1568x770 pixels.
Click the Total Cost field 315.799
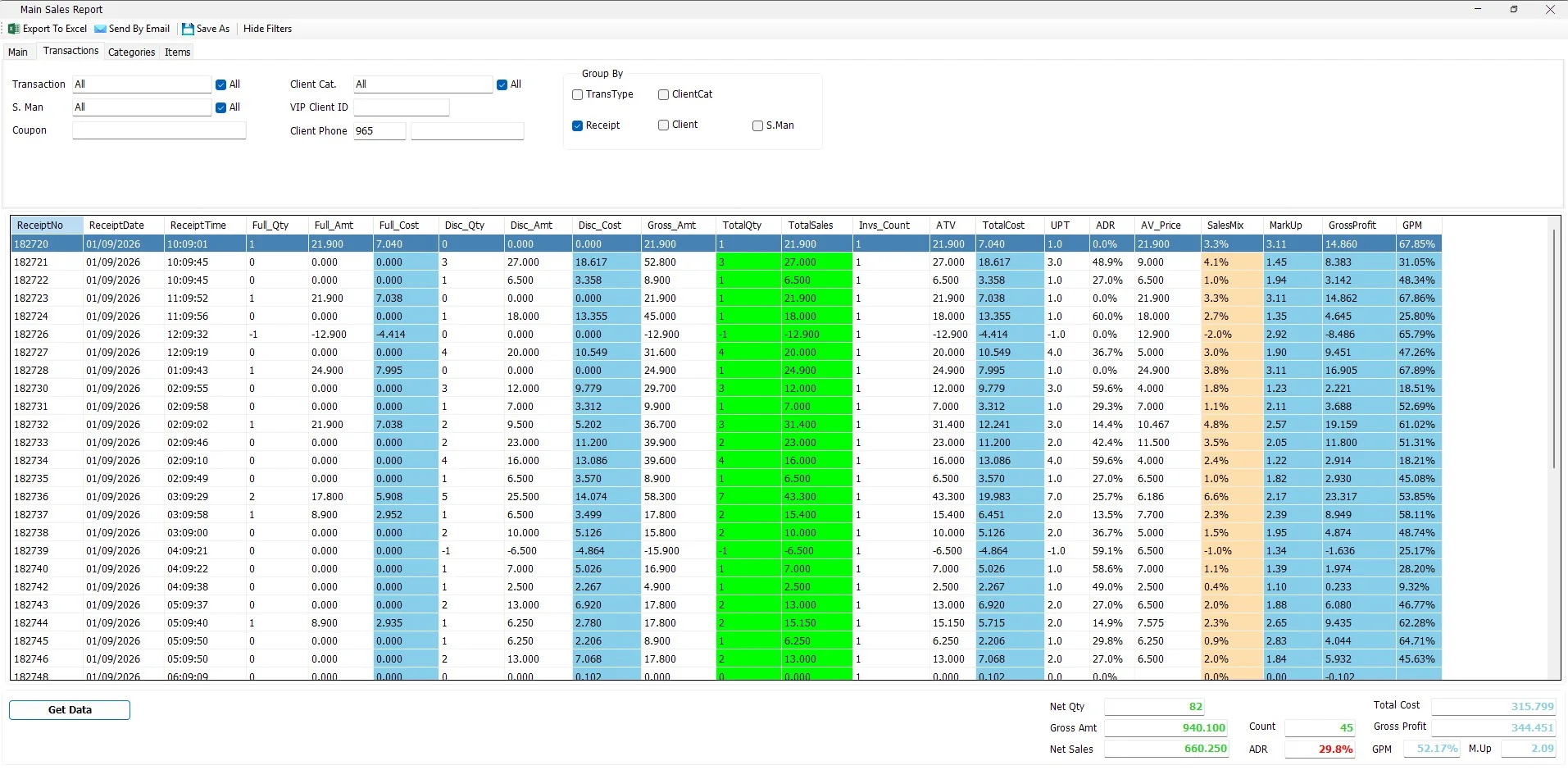tap(1493, 707)
